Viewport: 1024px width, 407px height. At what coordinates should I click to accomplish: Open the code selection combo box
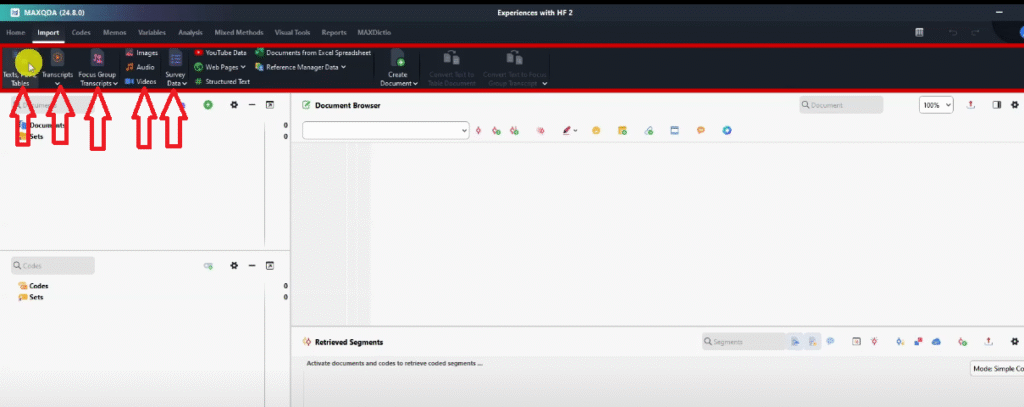point(385,130)
